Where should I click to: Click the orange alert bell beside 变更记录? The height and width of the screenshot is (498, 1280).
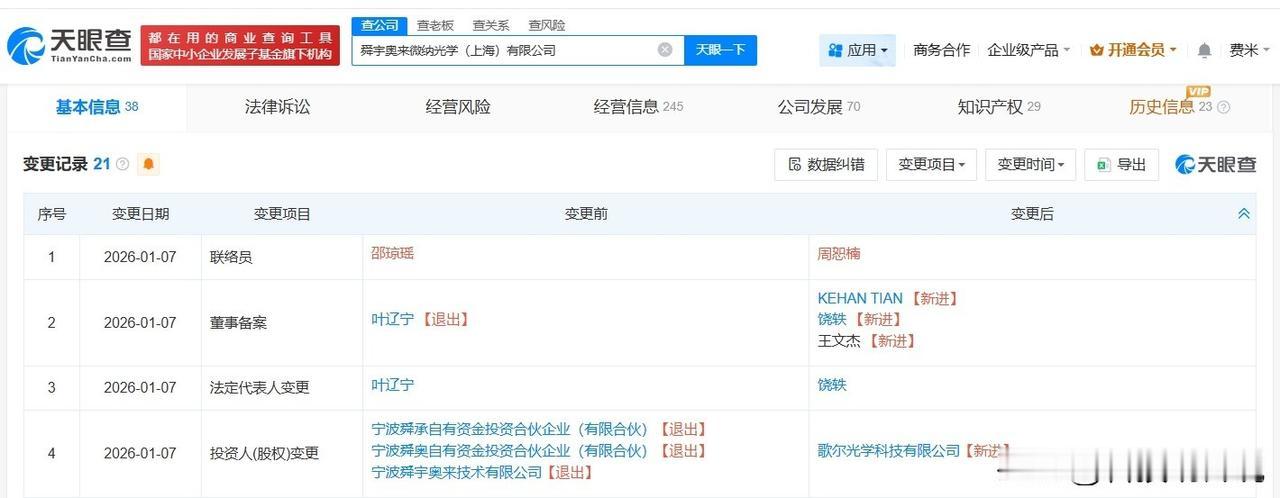149,164
